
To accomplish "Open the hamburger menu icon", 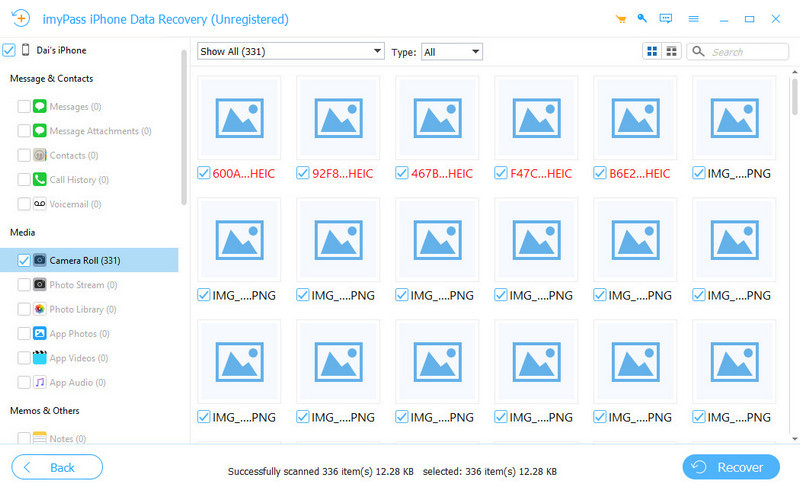I will (693, 19).
